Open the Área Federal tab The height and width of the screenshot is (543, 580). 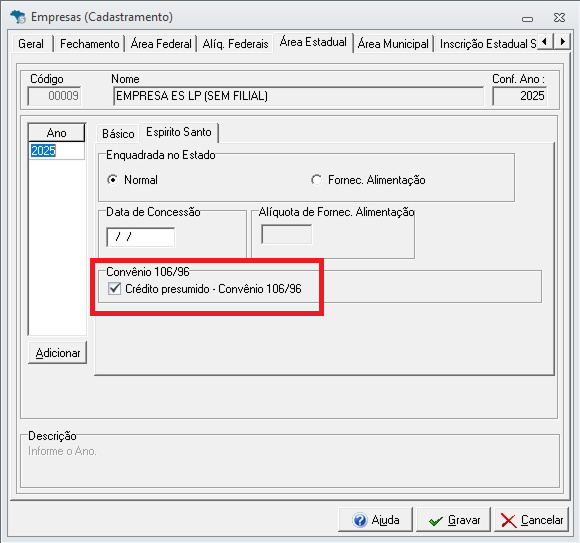[161, 44]
